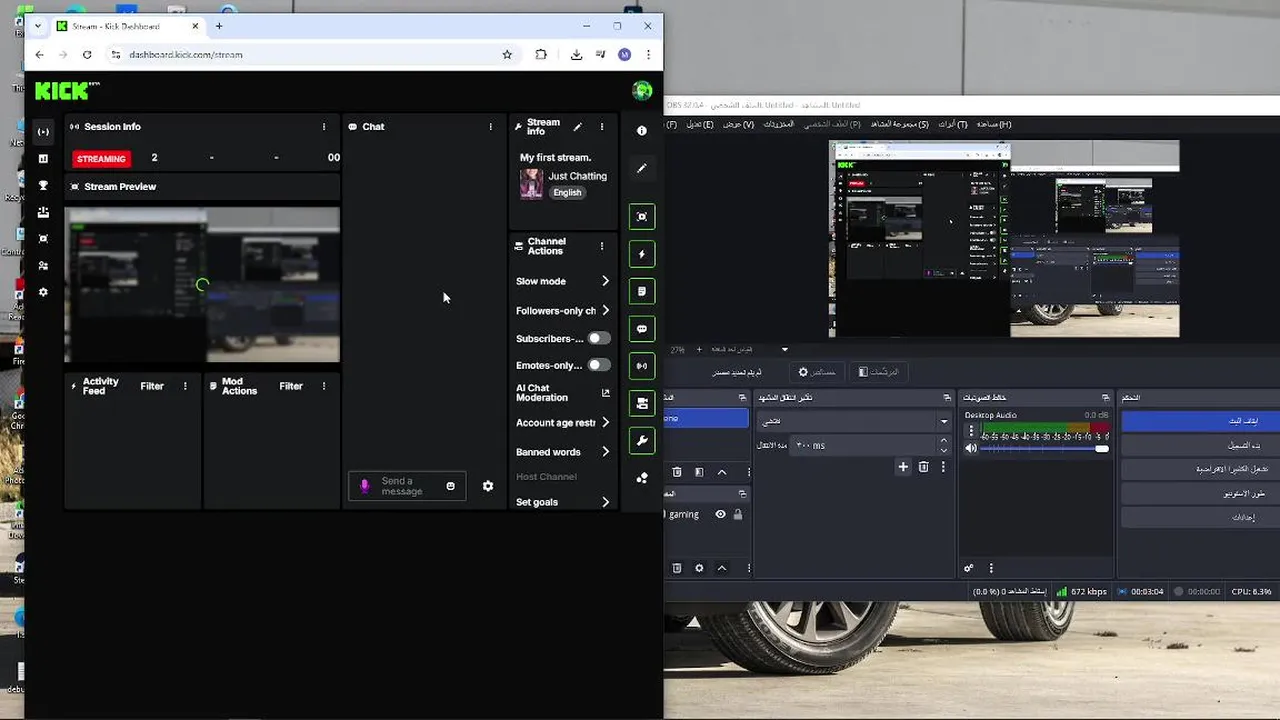Click the plus icon in OBS transitions panel
1280x720 pixels.
pos(903,467)
